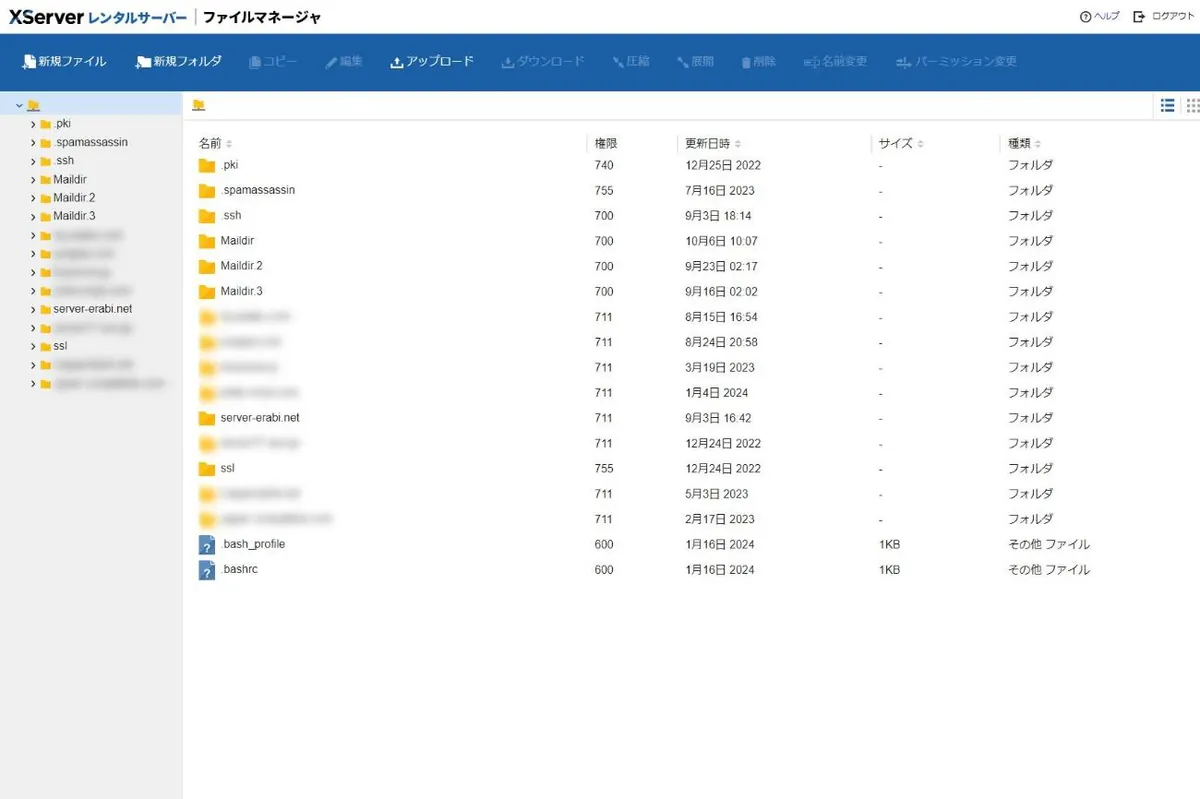Viewport: 1200px width, 799px height.
Task: Expand the ssl tree node
Action: [33, 347]
